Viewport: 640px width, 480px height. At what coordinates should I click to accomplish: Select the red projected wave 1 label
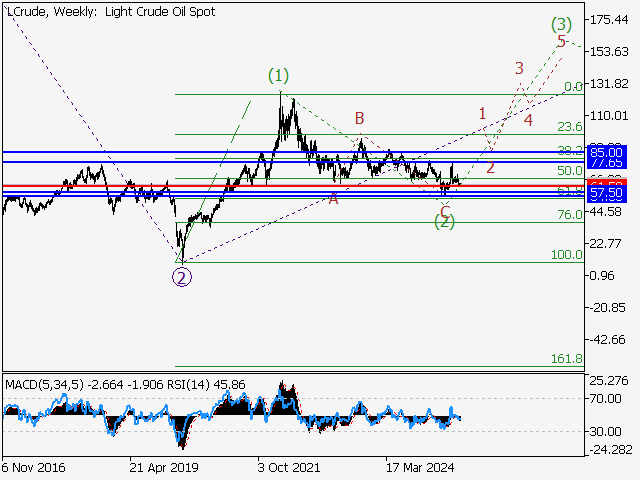(482, 114)
